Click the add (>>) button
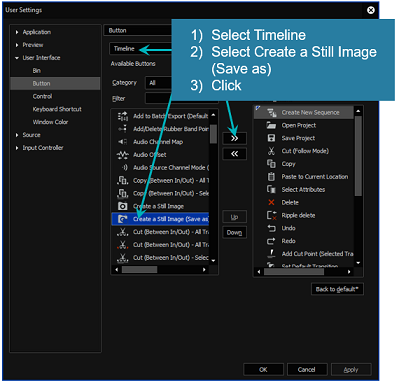The image size is (399, 385). (234, 138)
